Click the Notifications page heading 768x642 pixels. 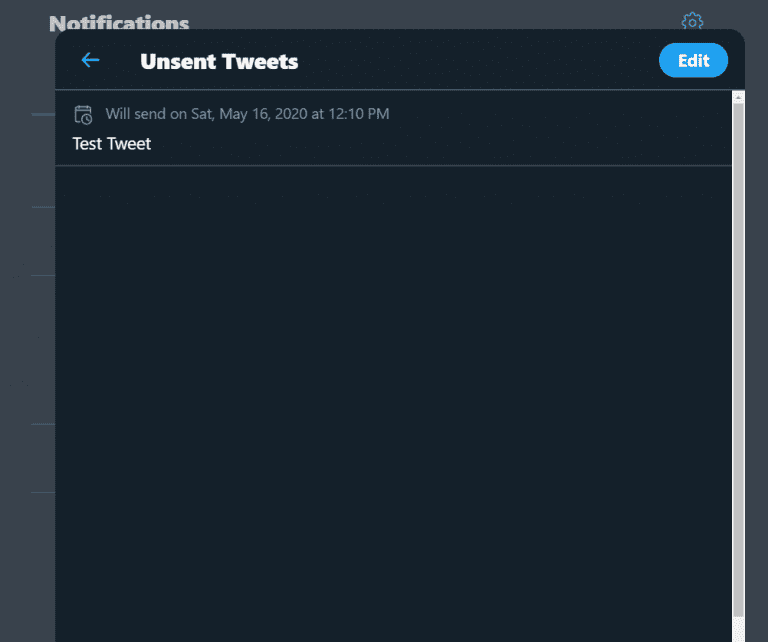[x=119, y=23]
